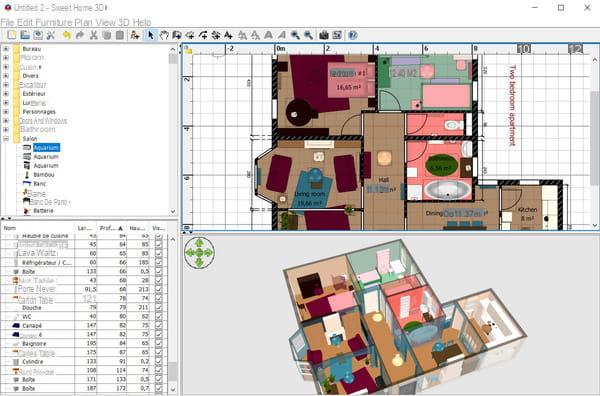Open the File menu

click(7, 22)
